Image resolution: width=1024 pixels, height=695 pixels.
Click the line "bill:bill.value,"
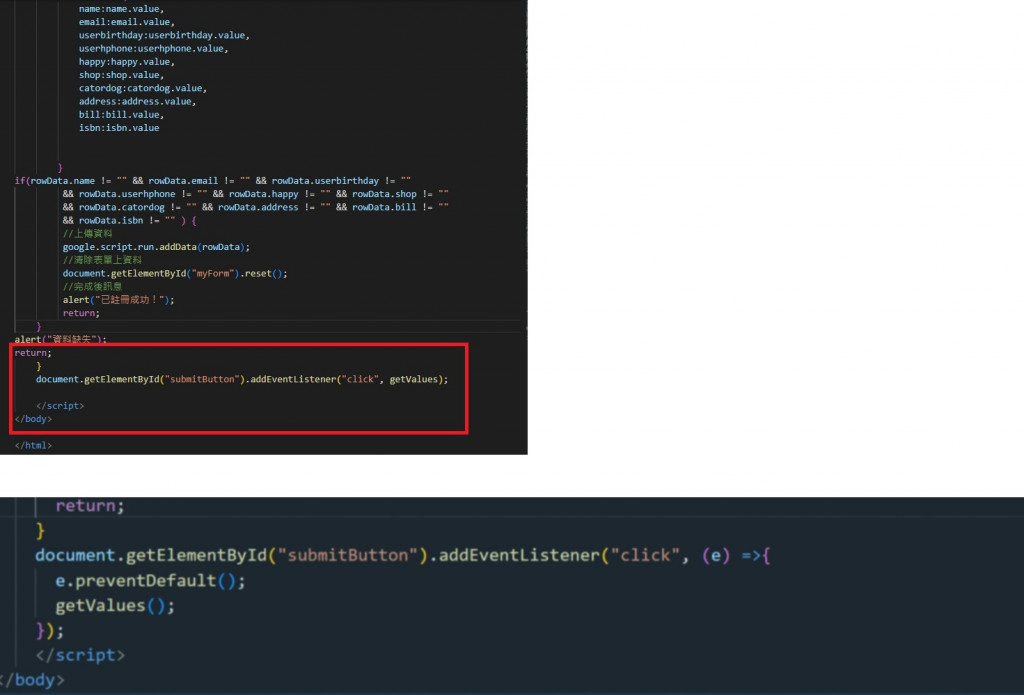[121, 114]
